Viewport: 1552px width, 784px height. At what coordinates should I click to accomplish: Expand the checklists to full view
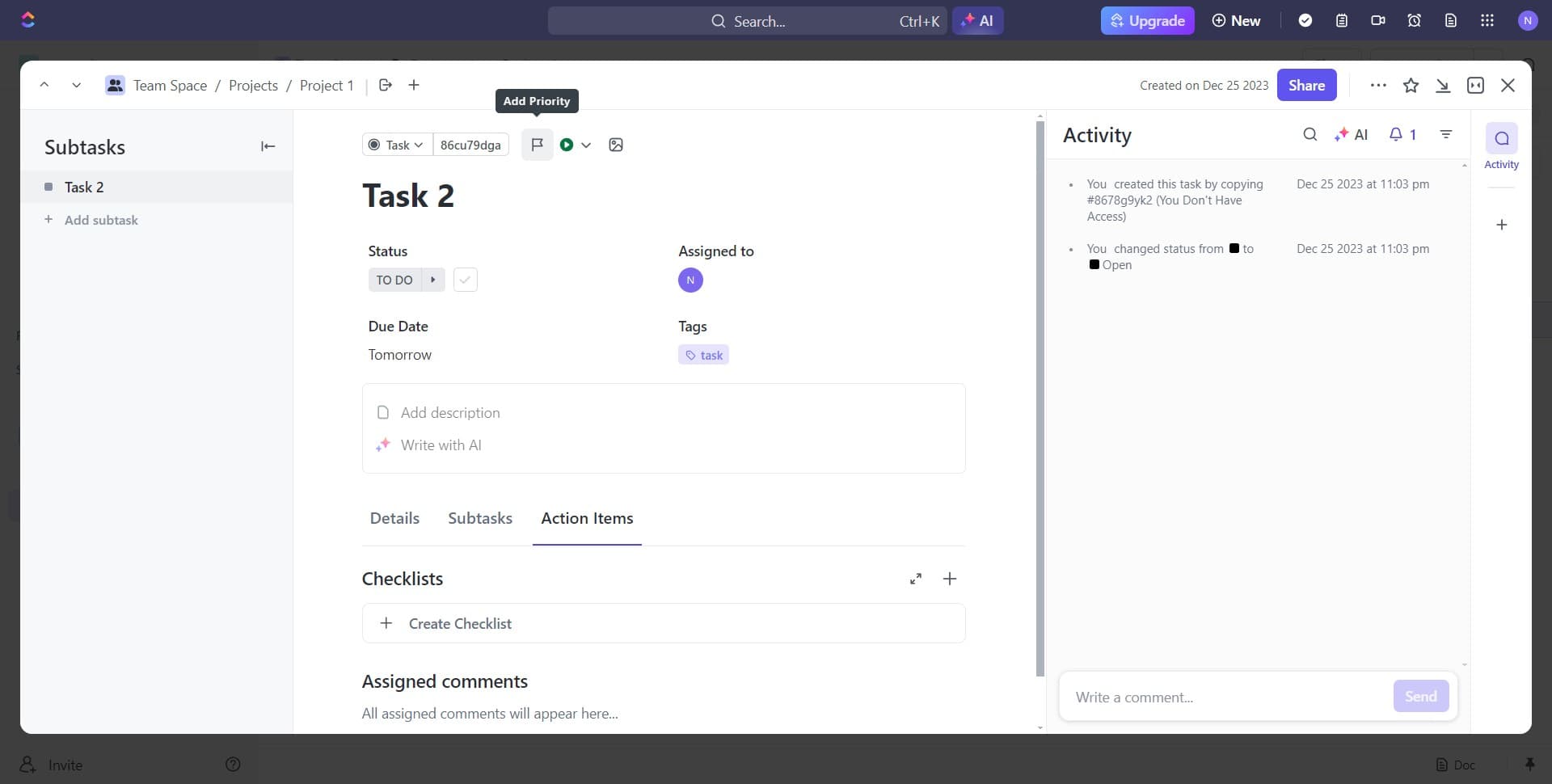pos(916,579)
